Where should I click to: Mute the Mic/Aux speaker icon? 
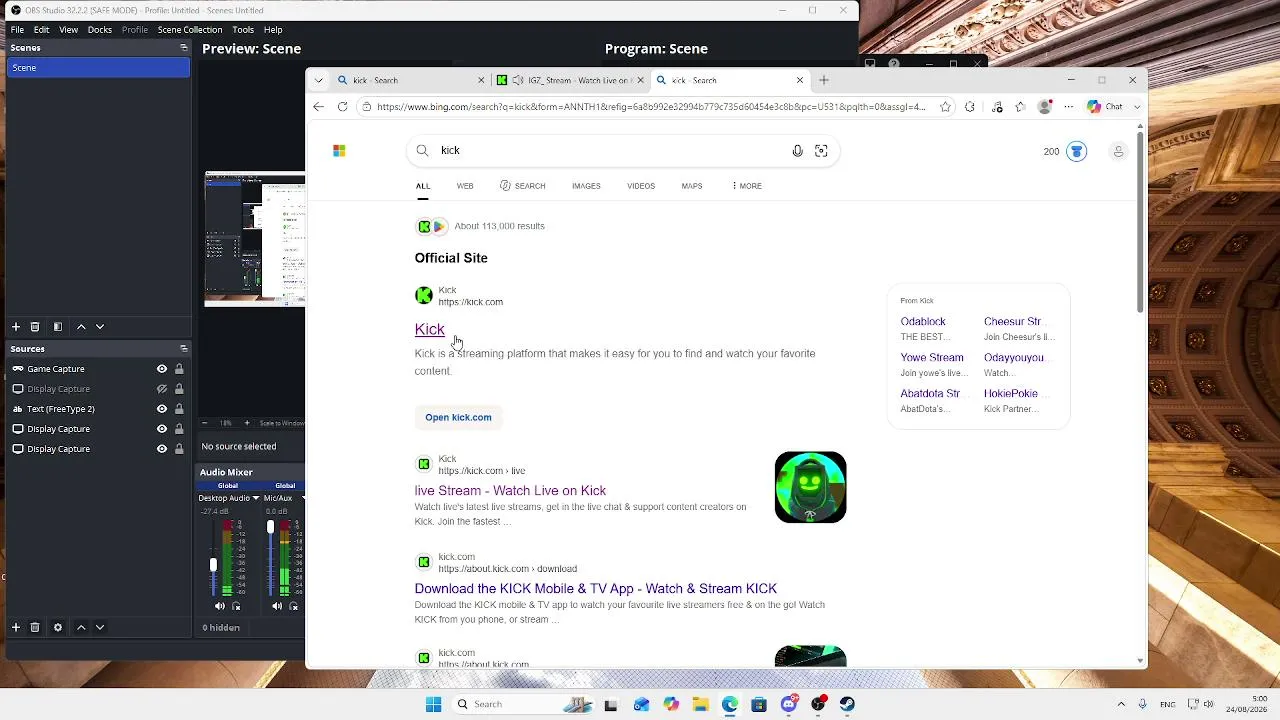(278, 606)
